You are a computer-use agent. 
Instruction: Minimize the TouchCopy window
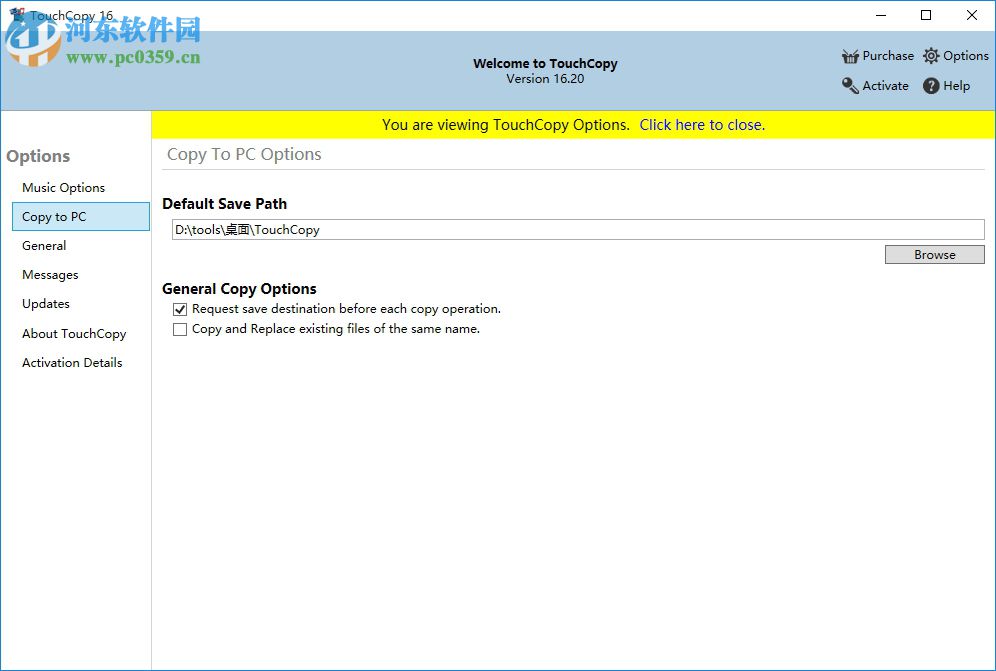[x=880, y=15]
